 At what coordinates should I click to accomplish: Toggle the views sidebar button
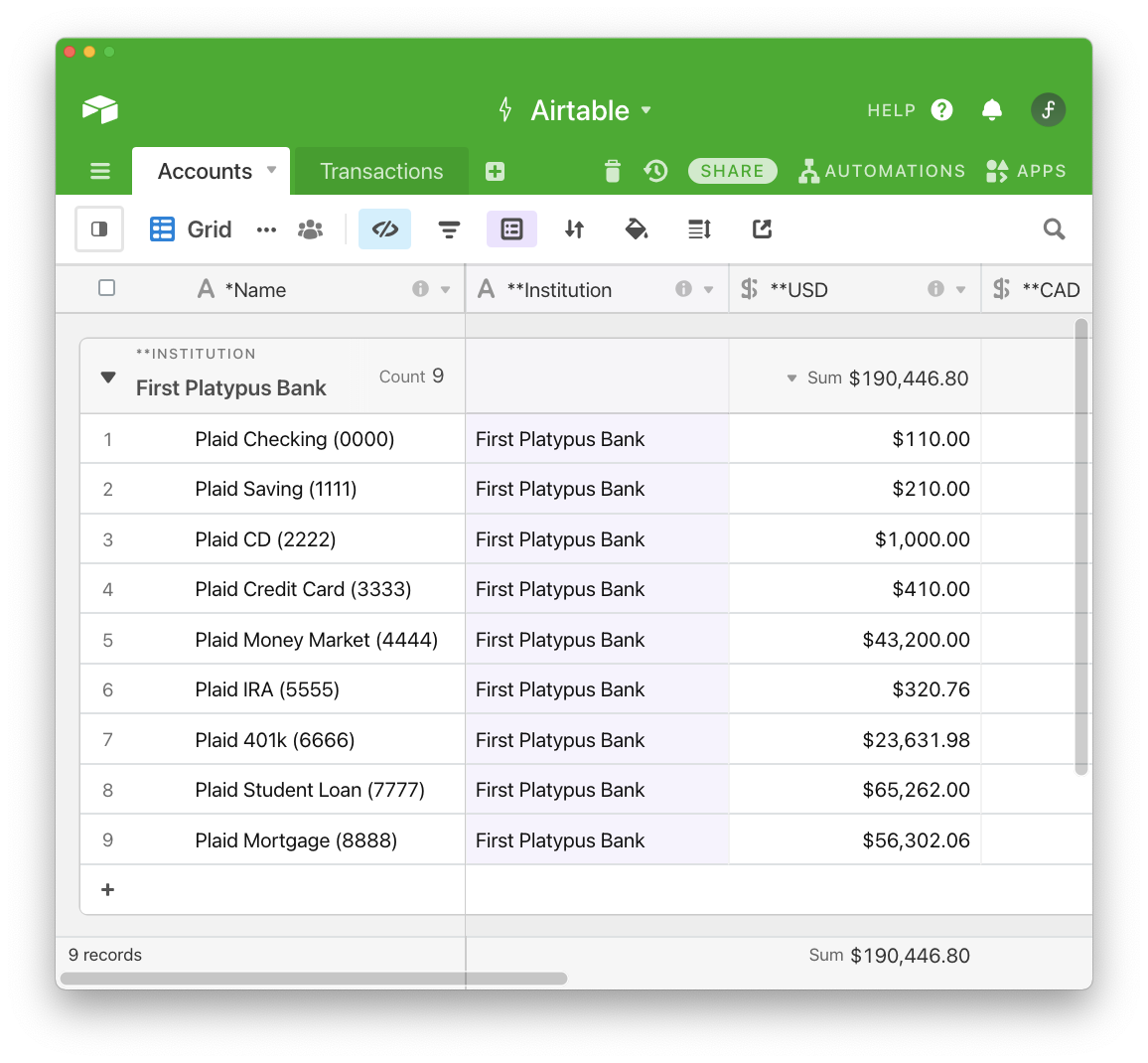click(99, 229)
